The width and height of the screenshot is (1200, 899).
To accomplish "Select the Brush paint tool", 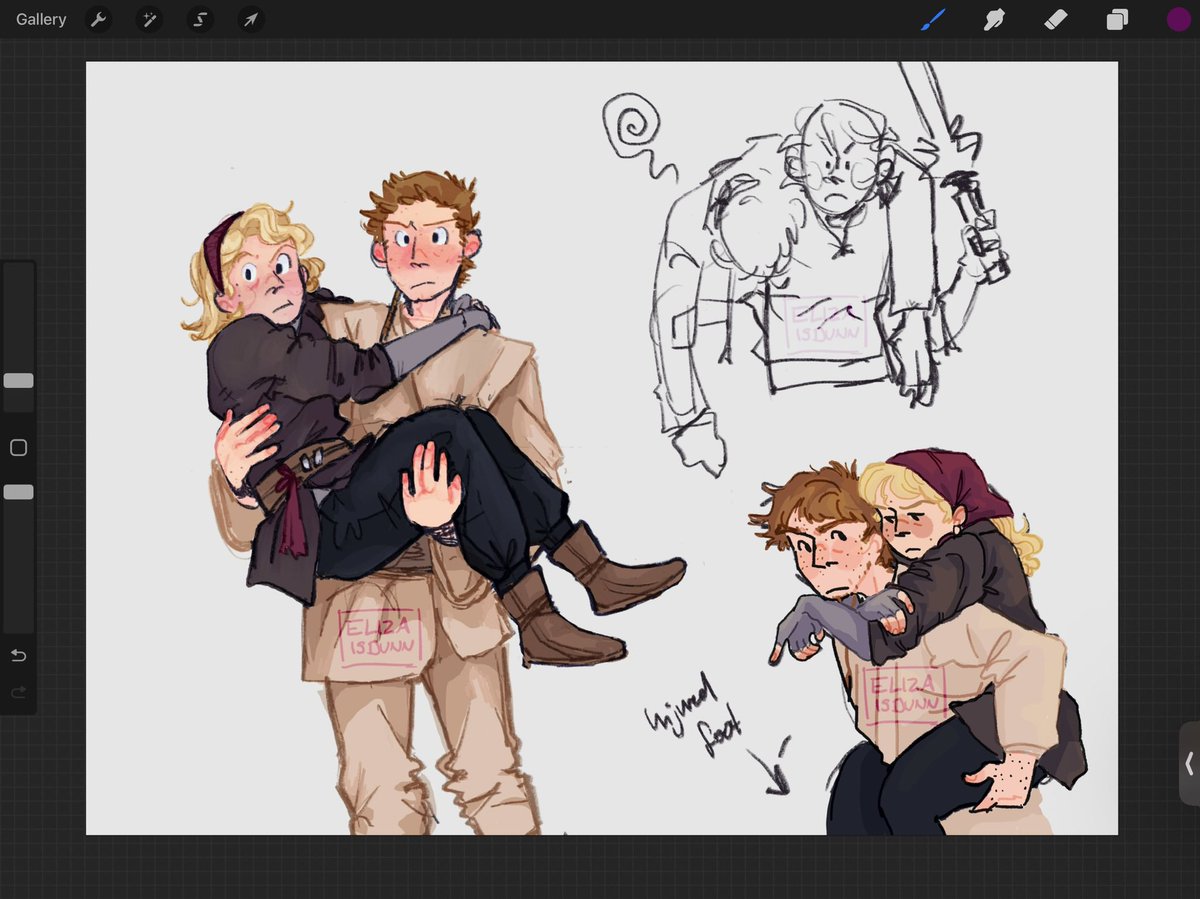I will point(932,19).
